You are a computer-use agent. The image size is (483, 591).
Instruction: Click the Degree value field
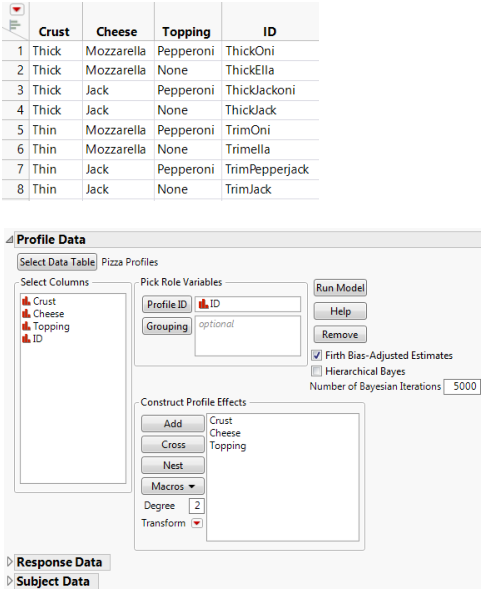click(197, 505)
